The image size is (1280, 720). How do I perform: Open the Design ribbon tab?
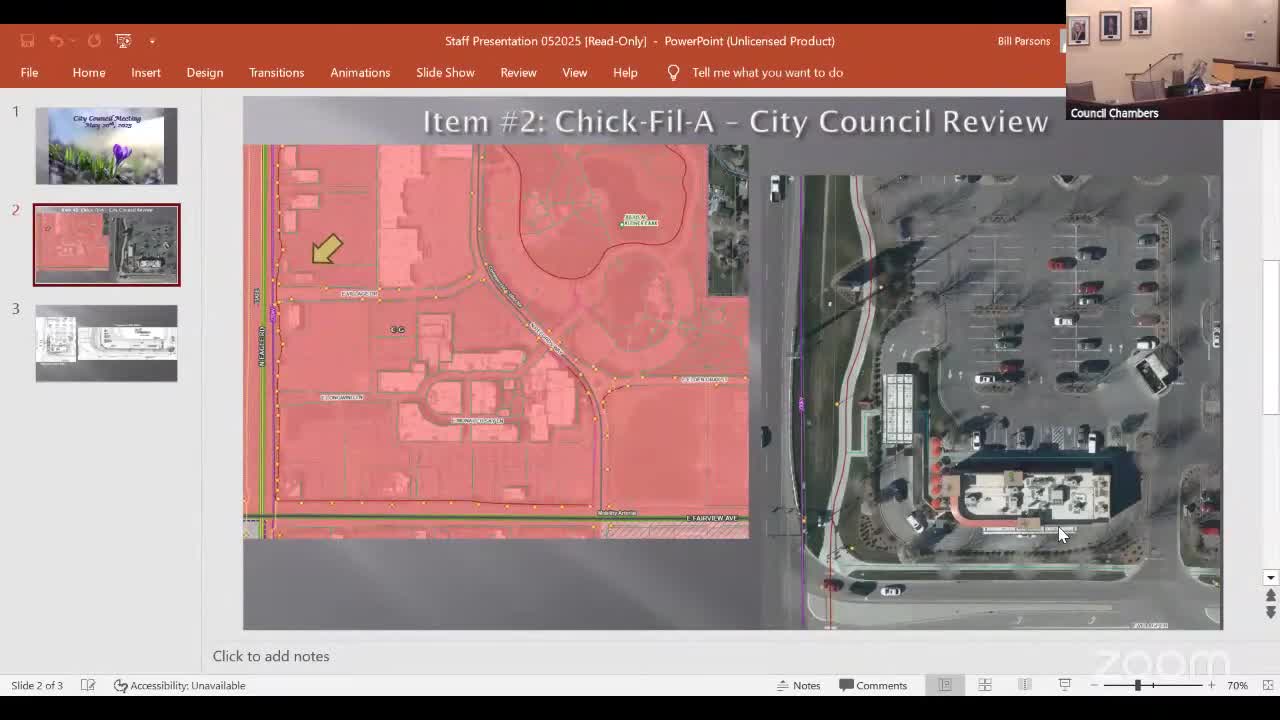point(205,72)
